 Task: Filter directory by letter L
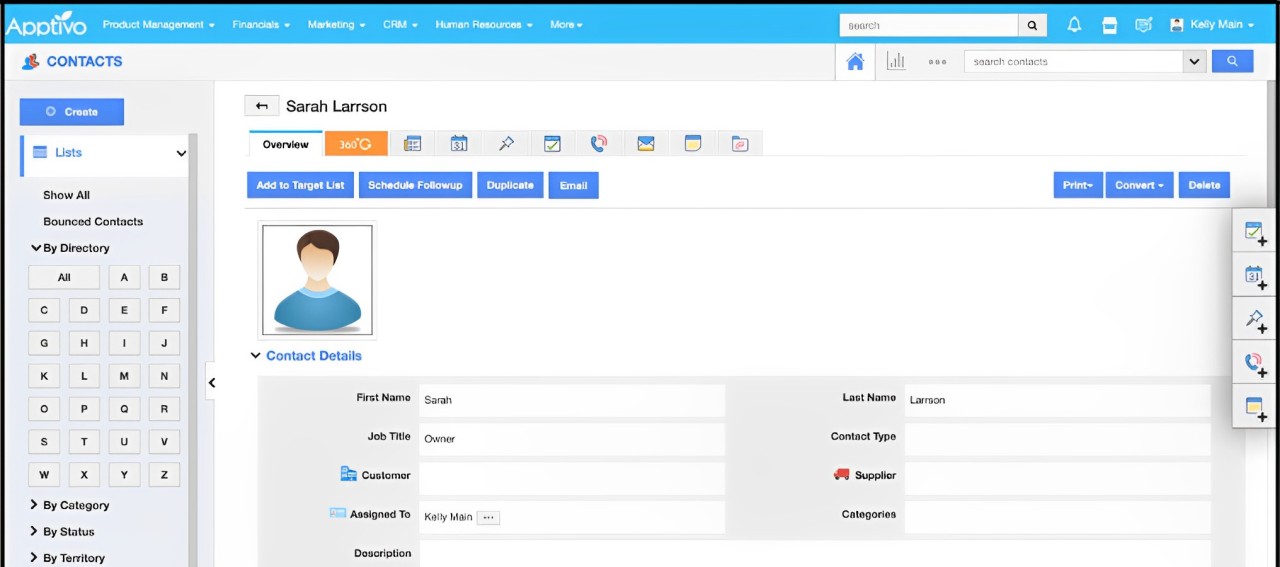84,376
